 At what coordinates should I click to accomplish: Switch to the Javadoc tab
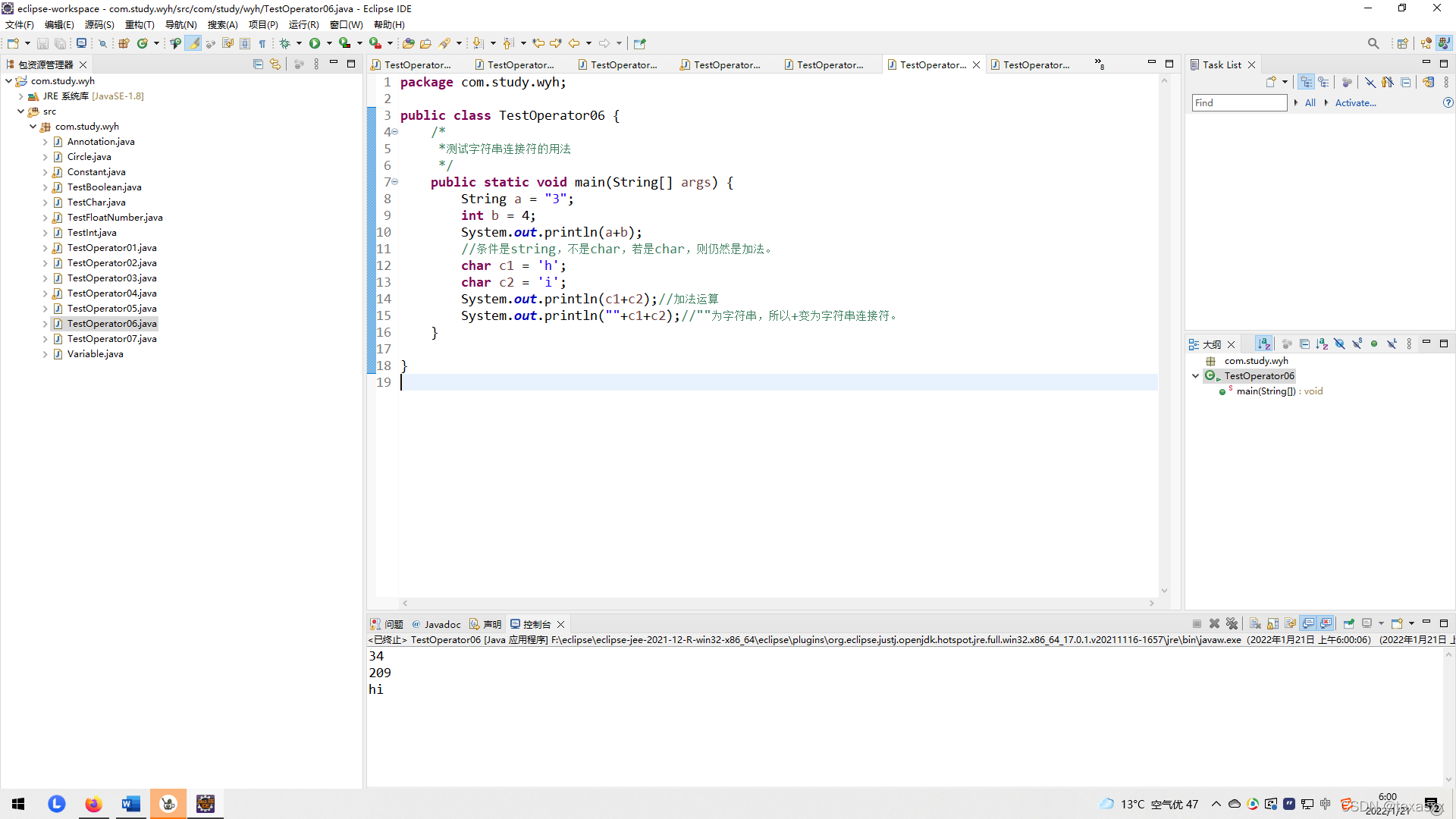pos(441,624)
